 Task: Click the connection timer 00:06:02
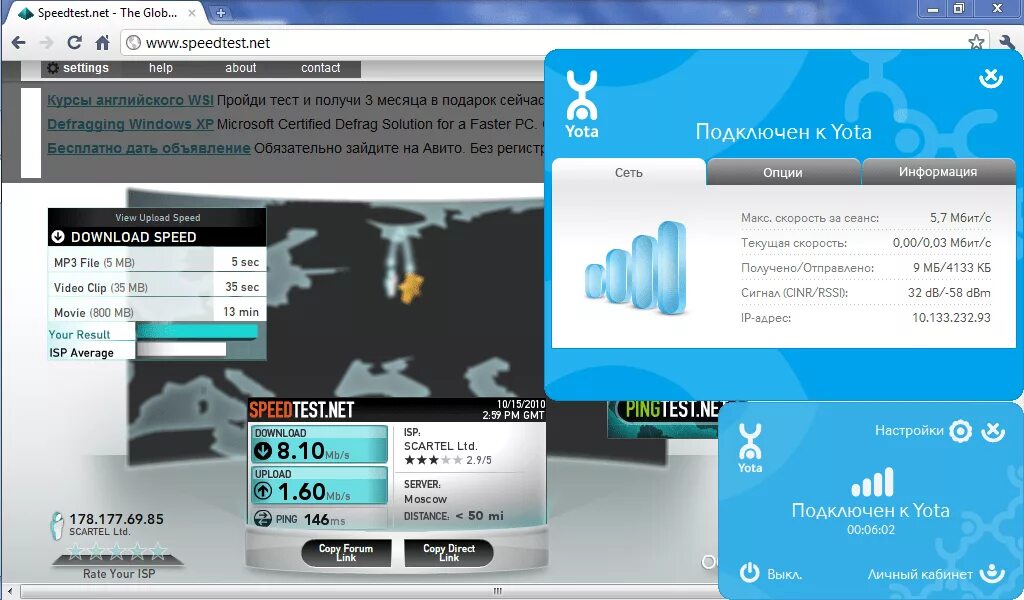click(871, 529)
